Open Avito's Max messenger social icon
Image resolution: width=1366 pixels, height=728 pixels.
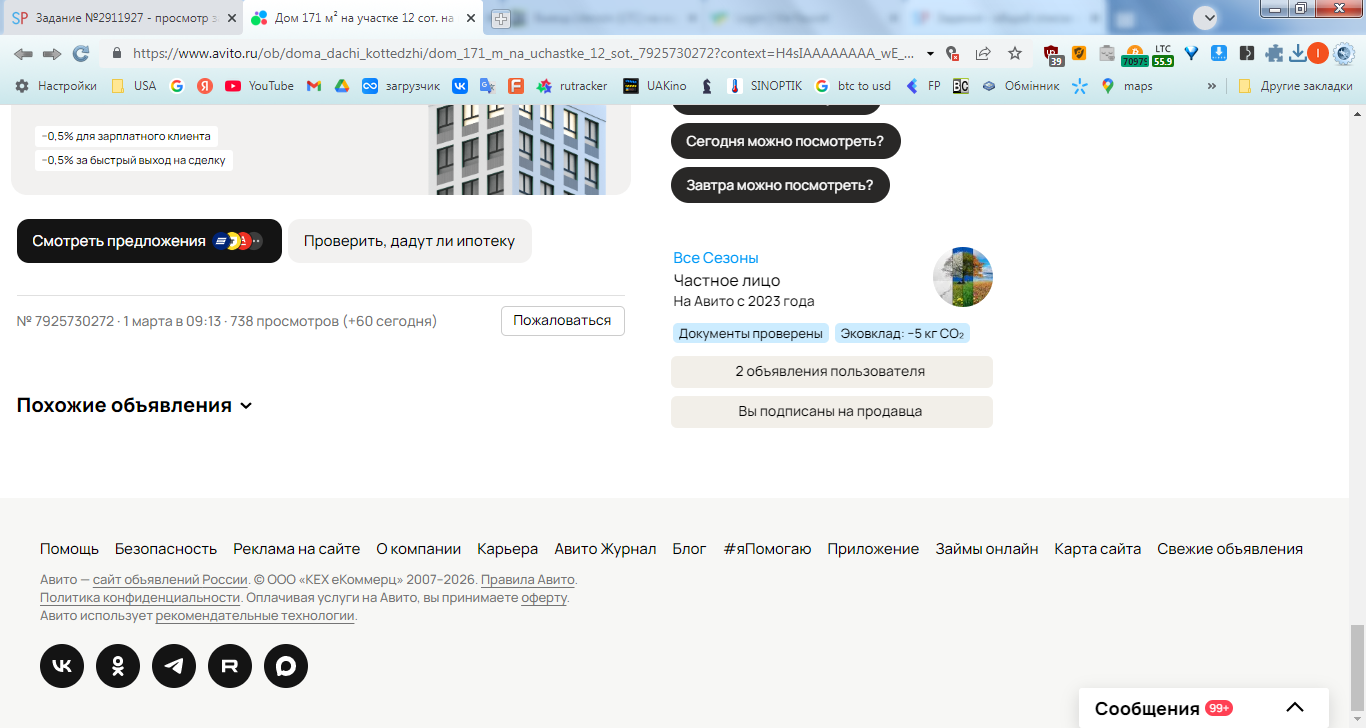tap(286, 666)
